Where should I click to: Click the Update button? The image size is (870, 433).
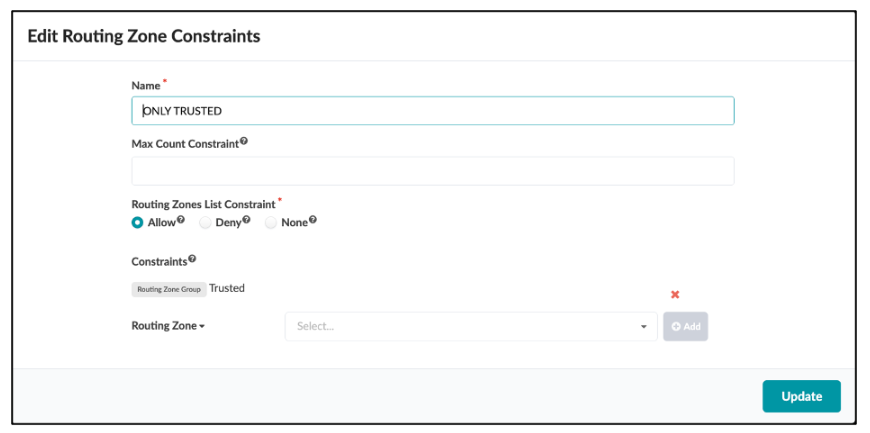coord(801,396)
